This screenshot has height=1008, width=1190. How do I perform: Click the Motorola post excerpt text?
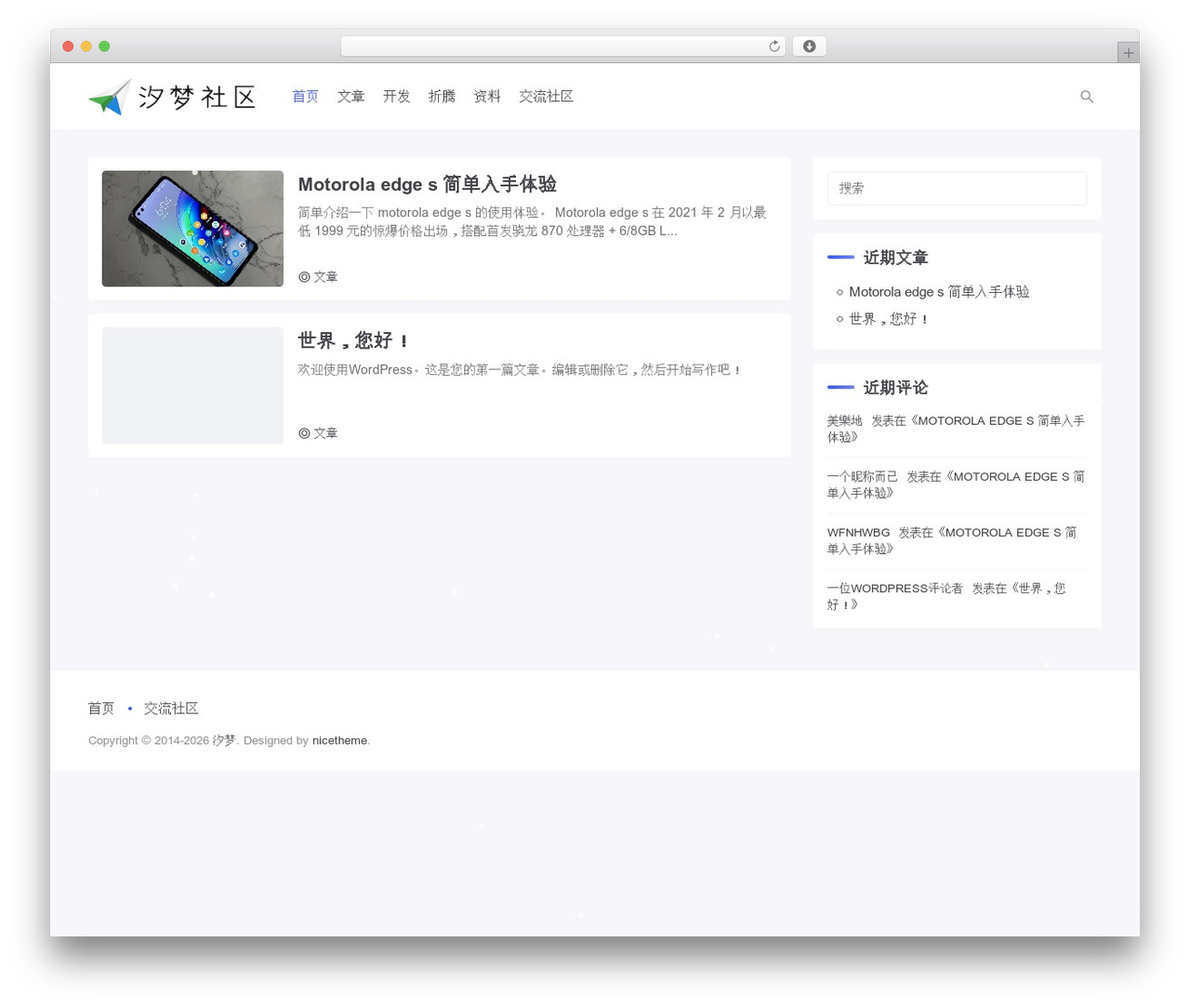point(533,221)
